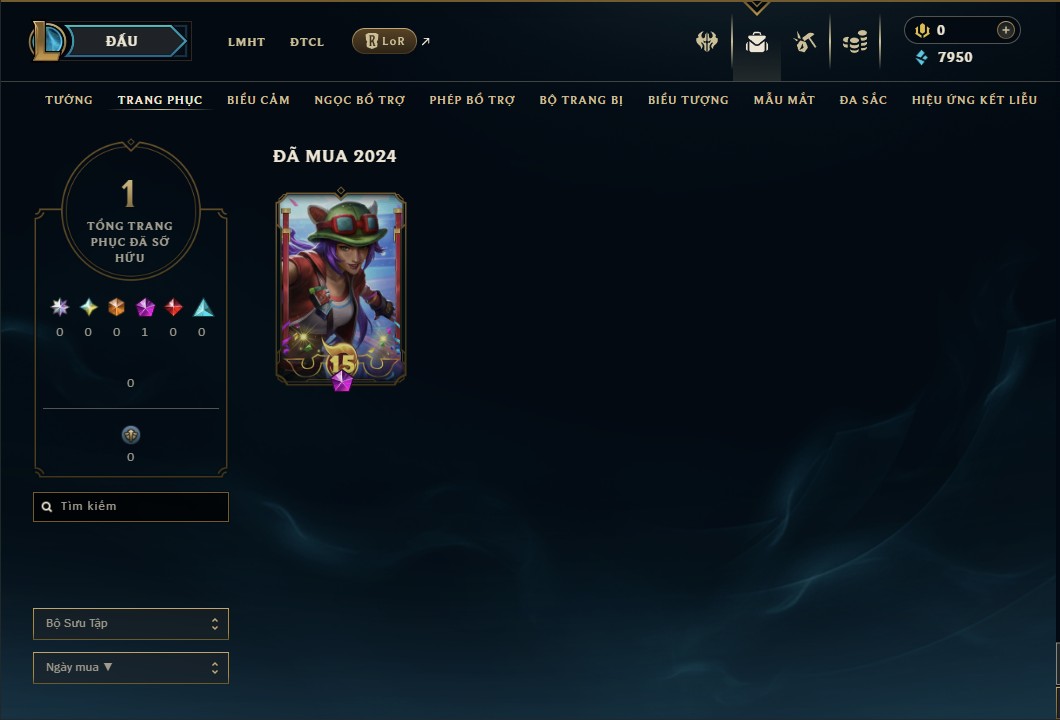
Task: Open the Collection backpack icon
Action: [x=756, y=42]
